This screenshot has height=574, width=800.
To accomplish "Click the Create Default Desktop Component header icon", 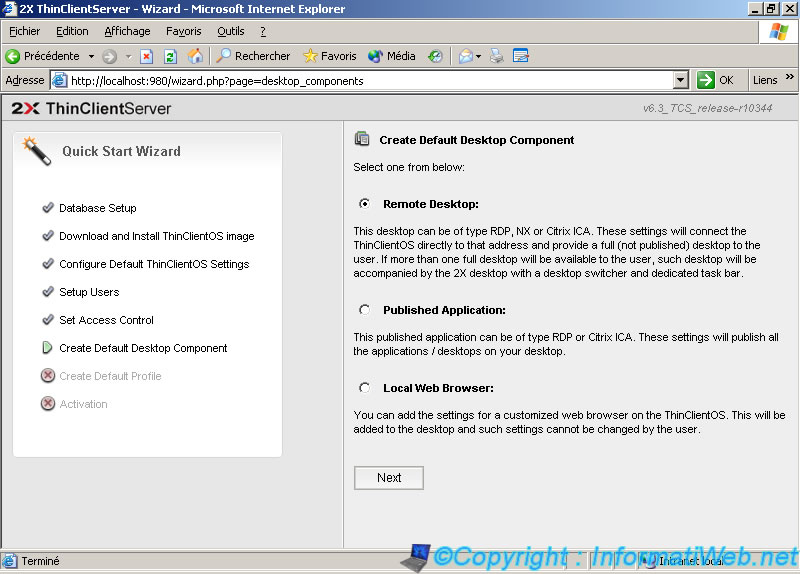I will (362, 139).
